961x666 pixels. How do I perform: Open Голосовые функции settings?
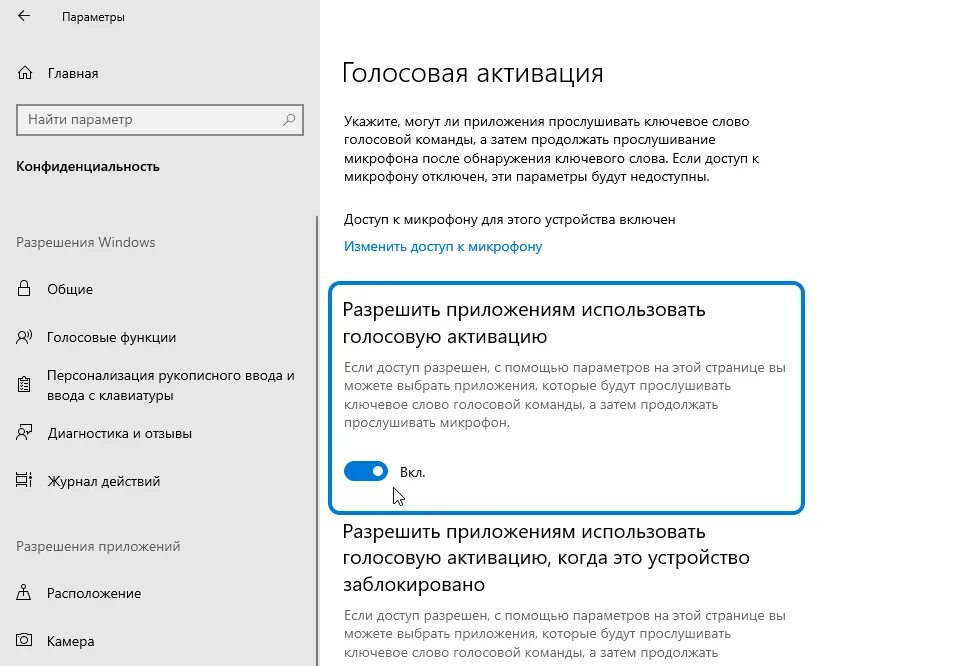112,337
